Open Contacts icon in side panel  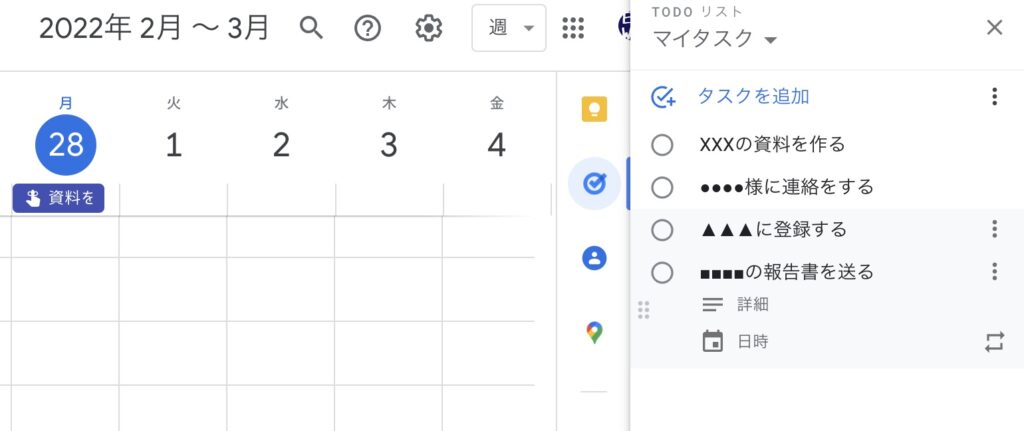tap(594, 258)
